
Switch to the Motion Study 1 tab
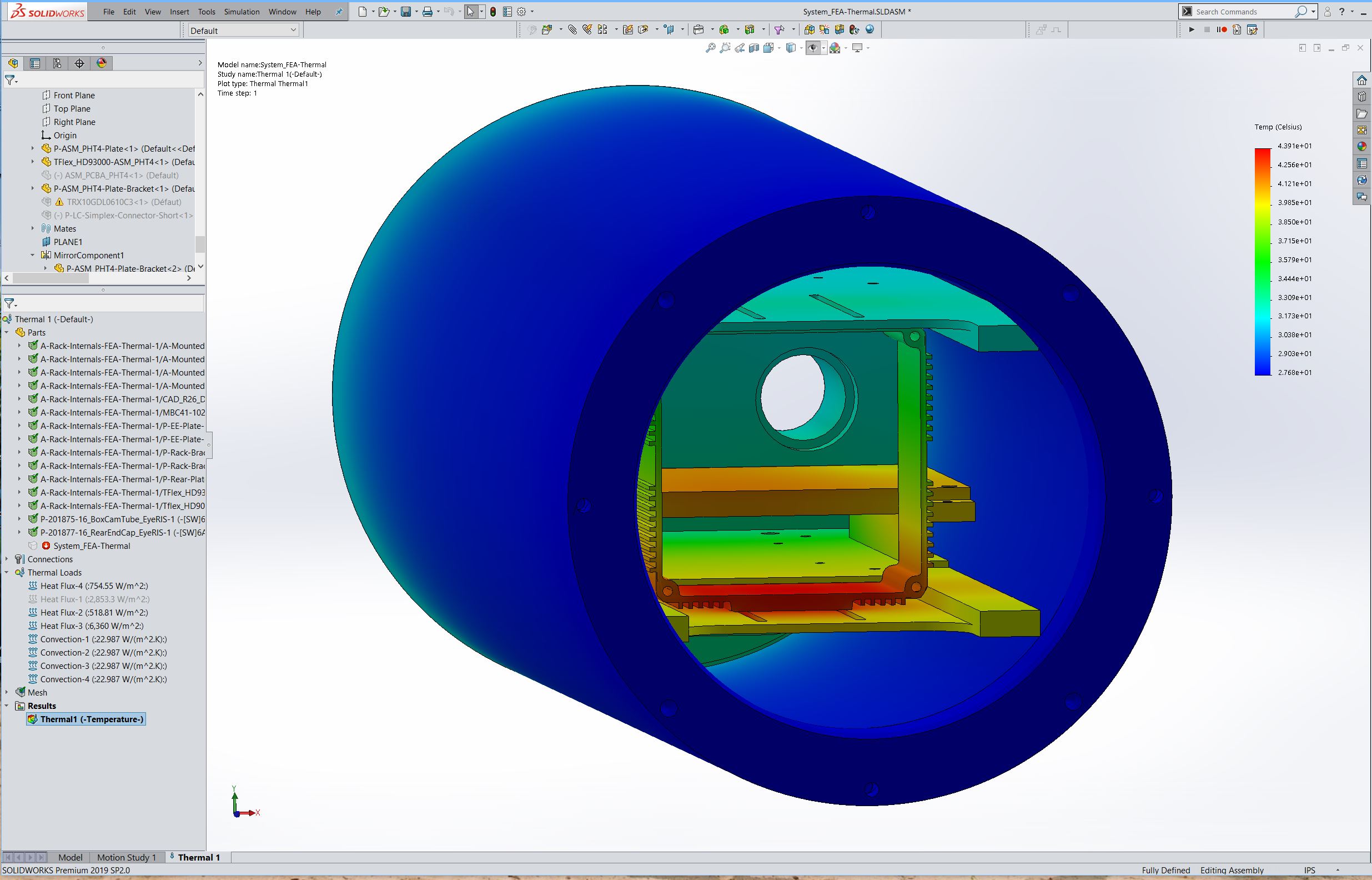[x=126, y=857]
